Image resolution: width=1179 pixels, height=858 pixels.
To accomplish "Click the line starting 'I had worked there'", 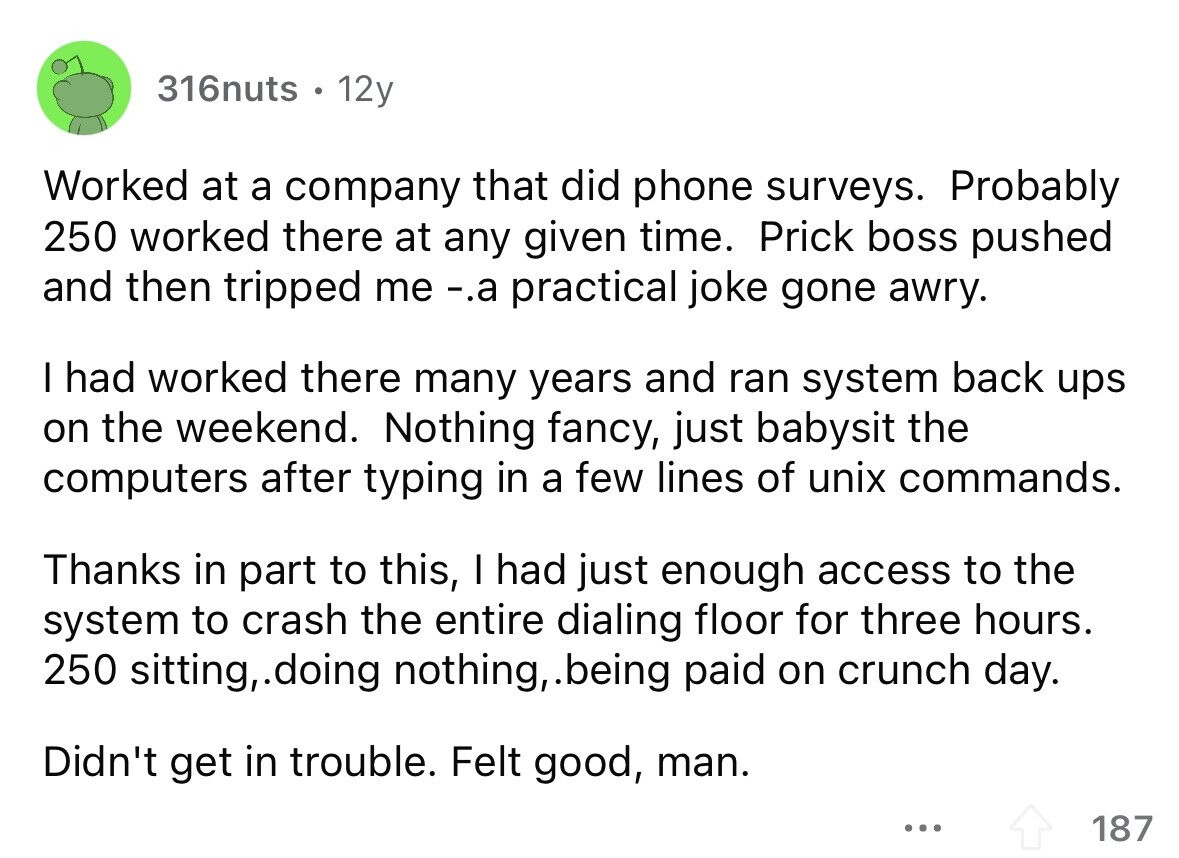I will coord(584,378).
